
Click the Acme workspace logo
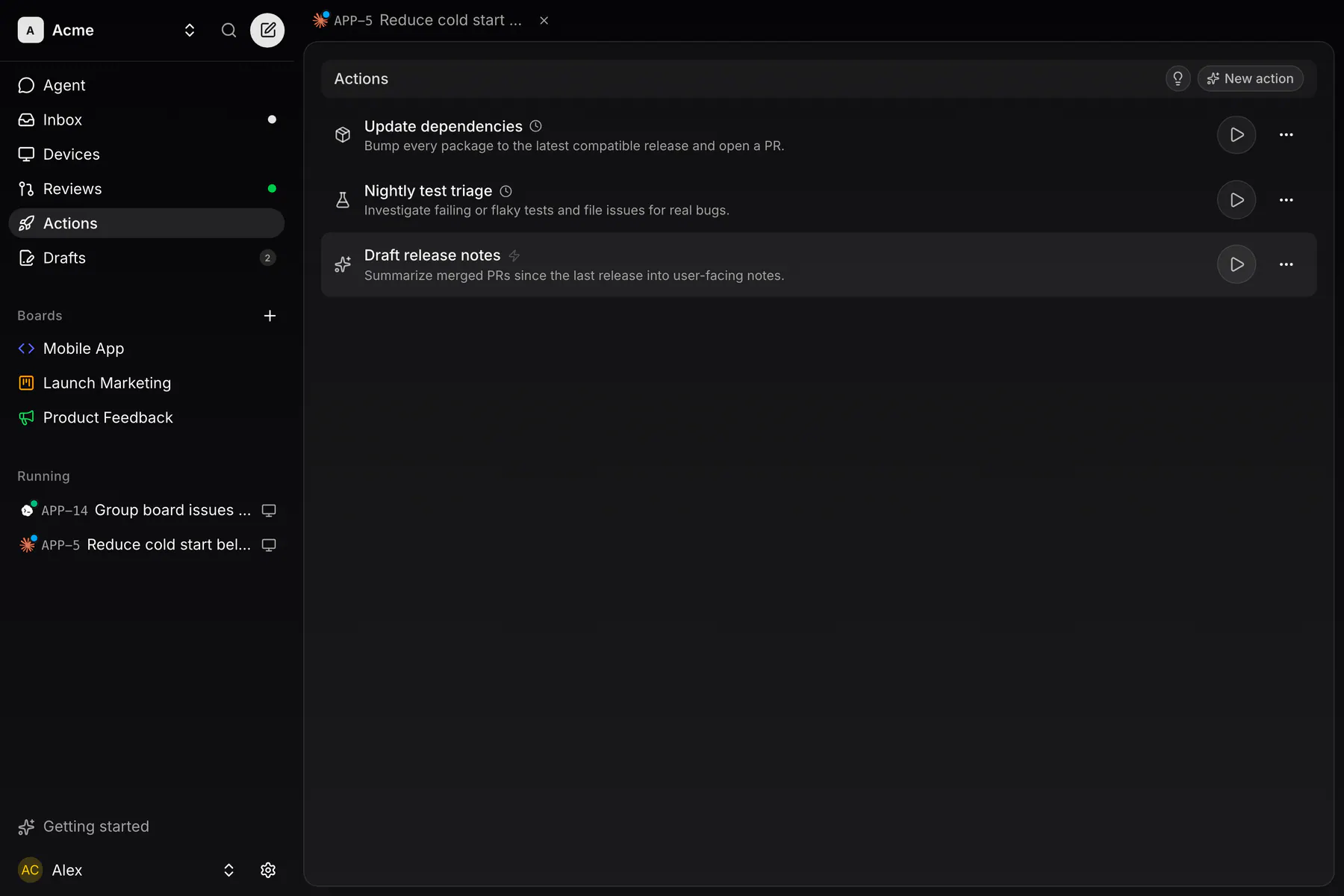(x=30, y=30)
